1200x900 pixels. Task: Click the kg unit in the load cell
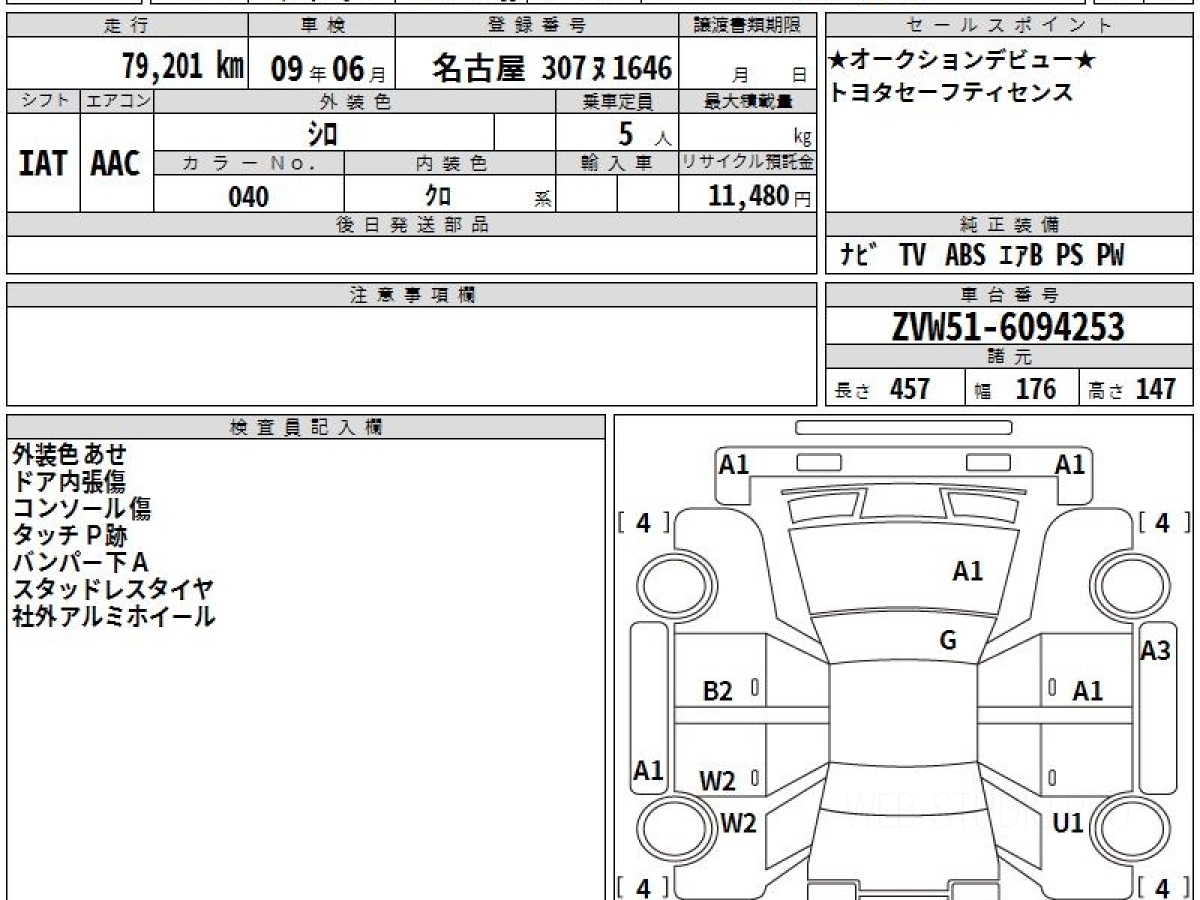[801, 138]
